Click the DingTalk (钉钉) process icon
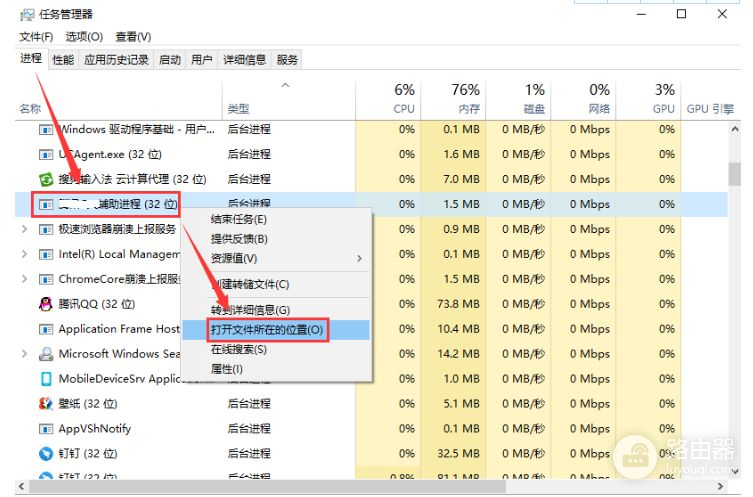 point(45,454)
